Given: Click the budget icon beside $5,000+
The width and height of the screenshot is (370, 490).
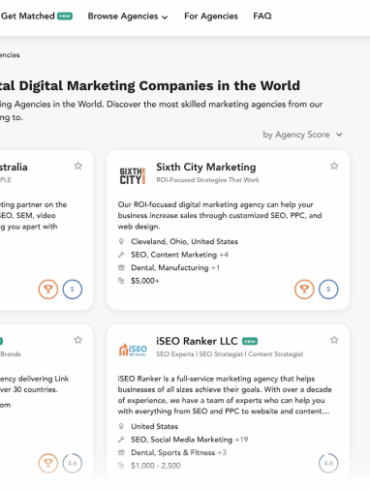Looking at the screenshot, I should 121,281.
